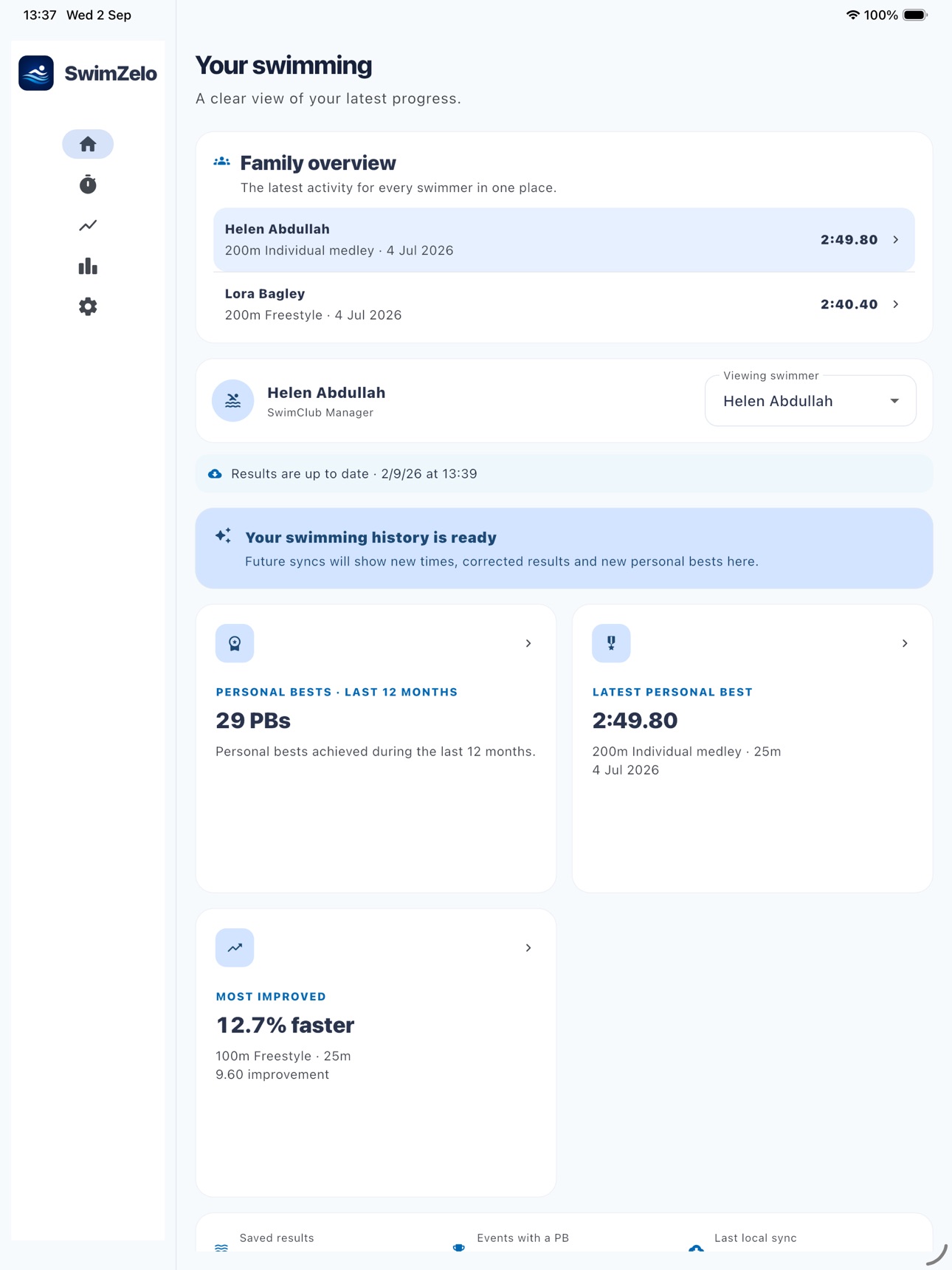Click the 'Your swimming history is ready' banner
Screen dimensions: 952x1270
564,548
